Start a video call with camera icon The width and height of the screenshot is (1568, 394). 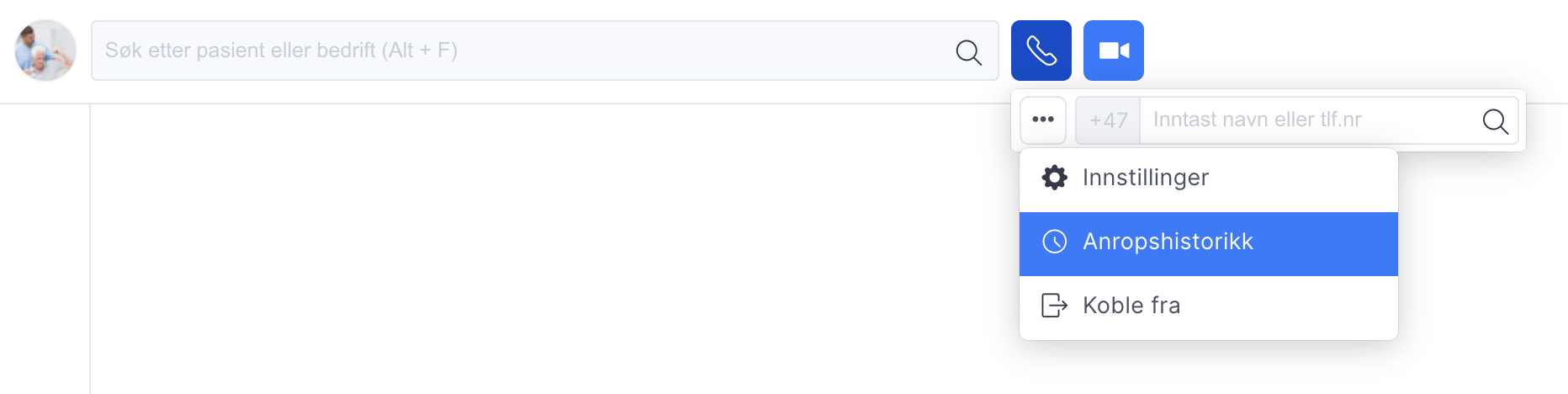[x=1114, y=51]
